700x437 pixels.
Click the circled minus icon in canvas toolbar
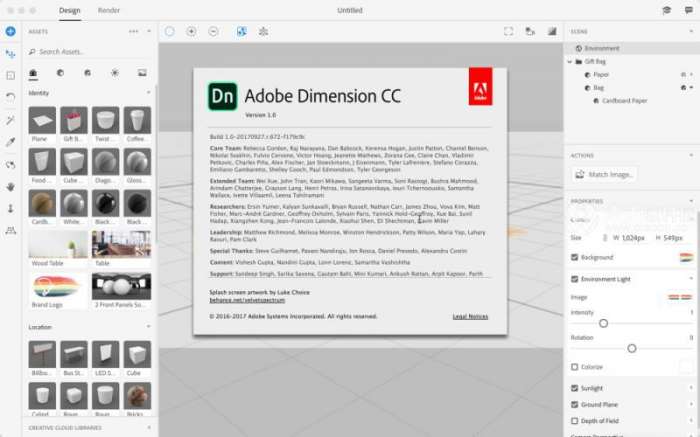(x=213, y=31)
